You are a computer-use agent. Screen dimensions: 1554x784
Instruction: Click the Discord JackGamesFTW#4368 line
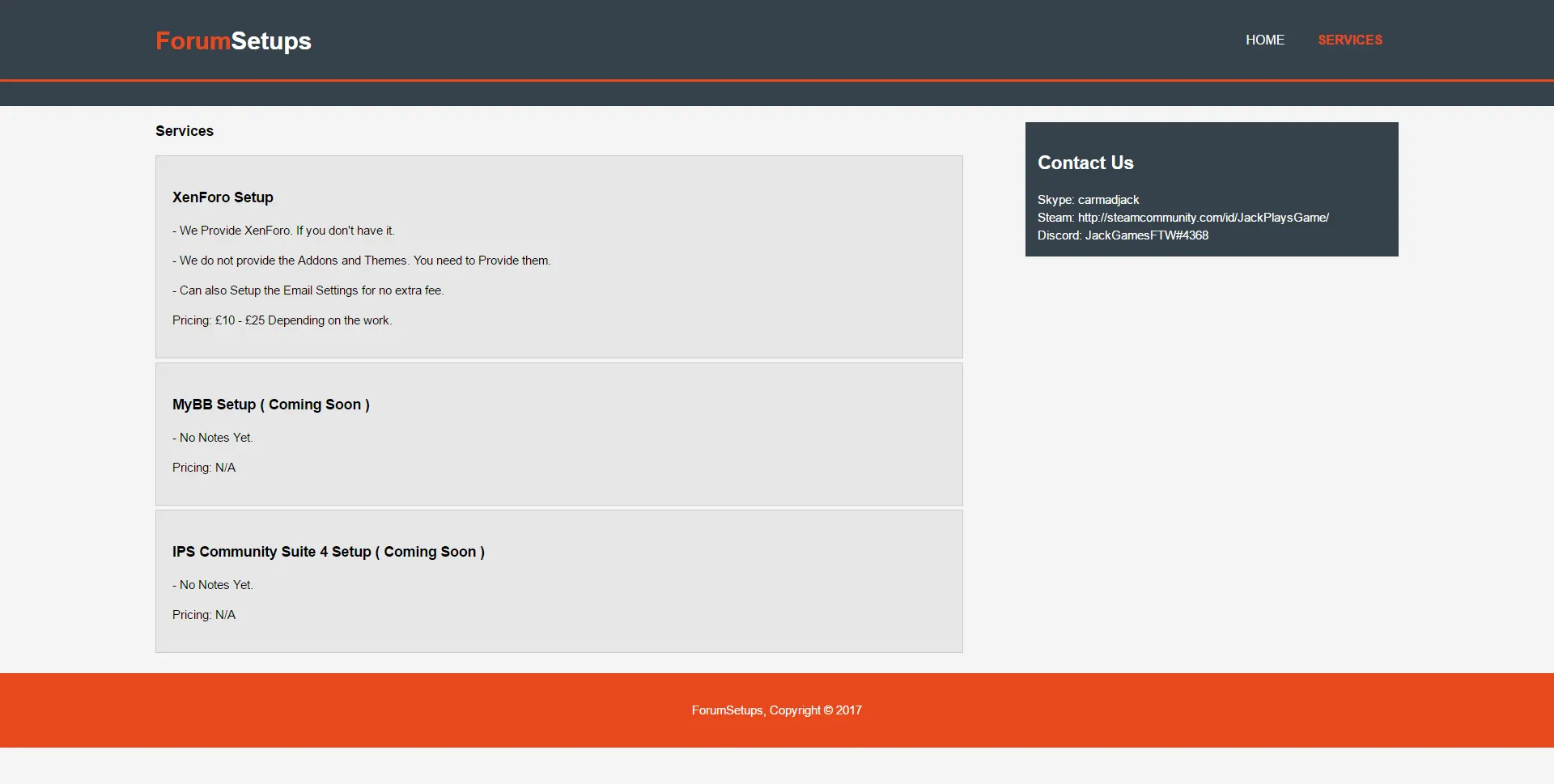(x=1123, y=235)
